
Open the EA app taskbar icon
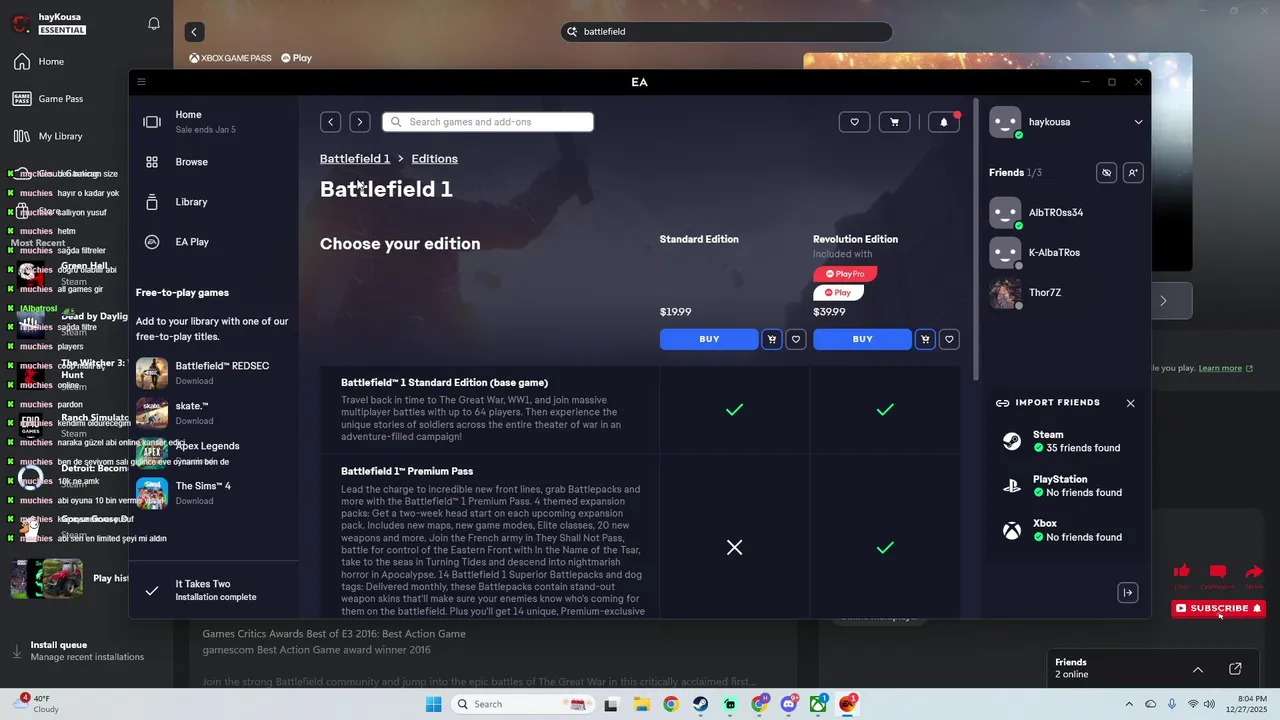tap(848, 704)
